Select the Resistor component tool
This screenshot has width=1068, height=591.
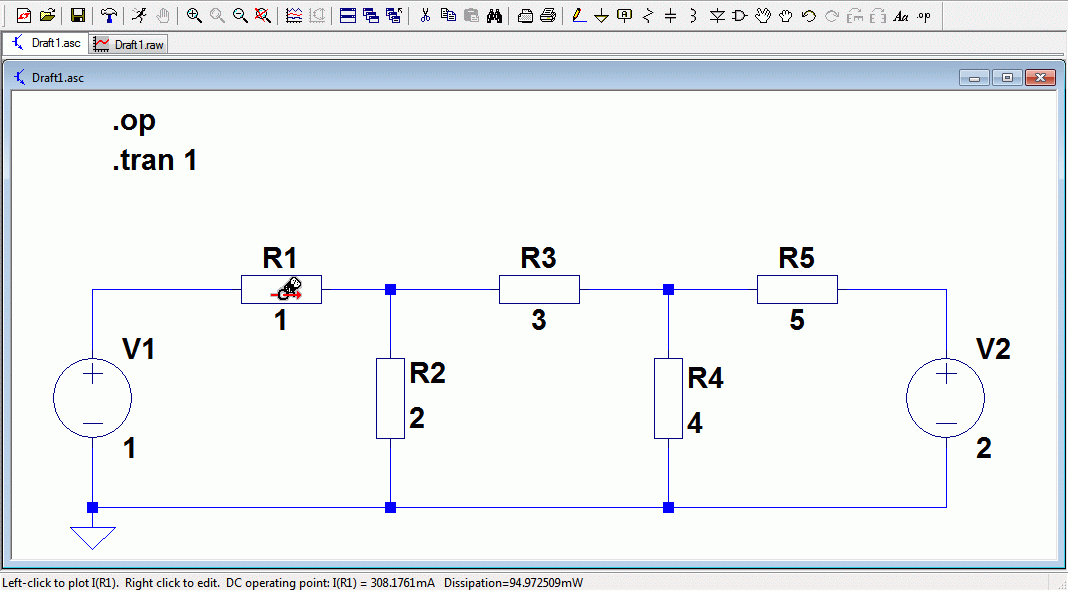coord(648,15)
